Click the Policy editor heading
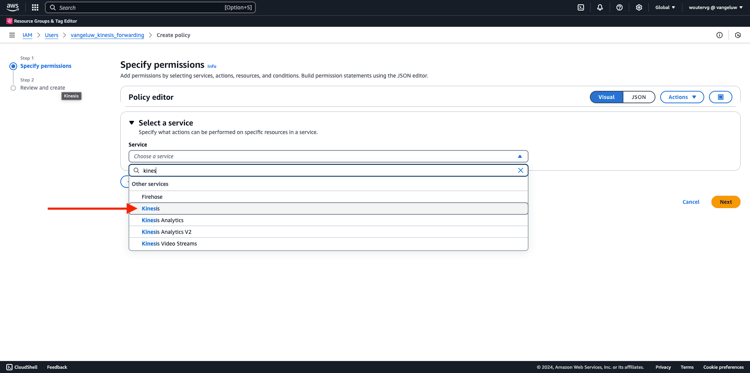 point(151,98)
